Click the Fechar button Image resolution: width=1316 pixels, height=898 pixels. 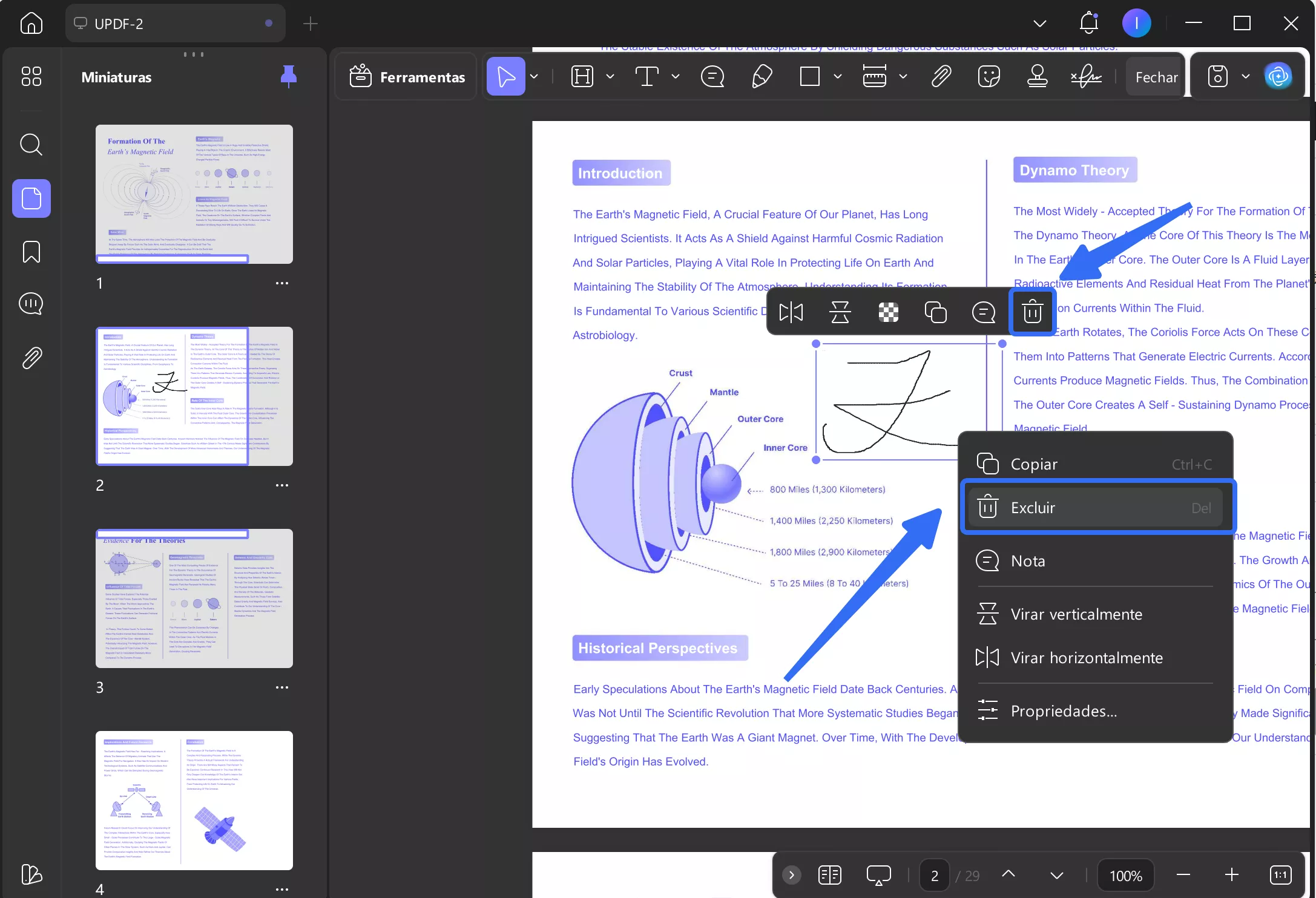[x=1156, y=77]
